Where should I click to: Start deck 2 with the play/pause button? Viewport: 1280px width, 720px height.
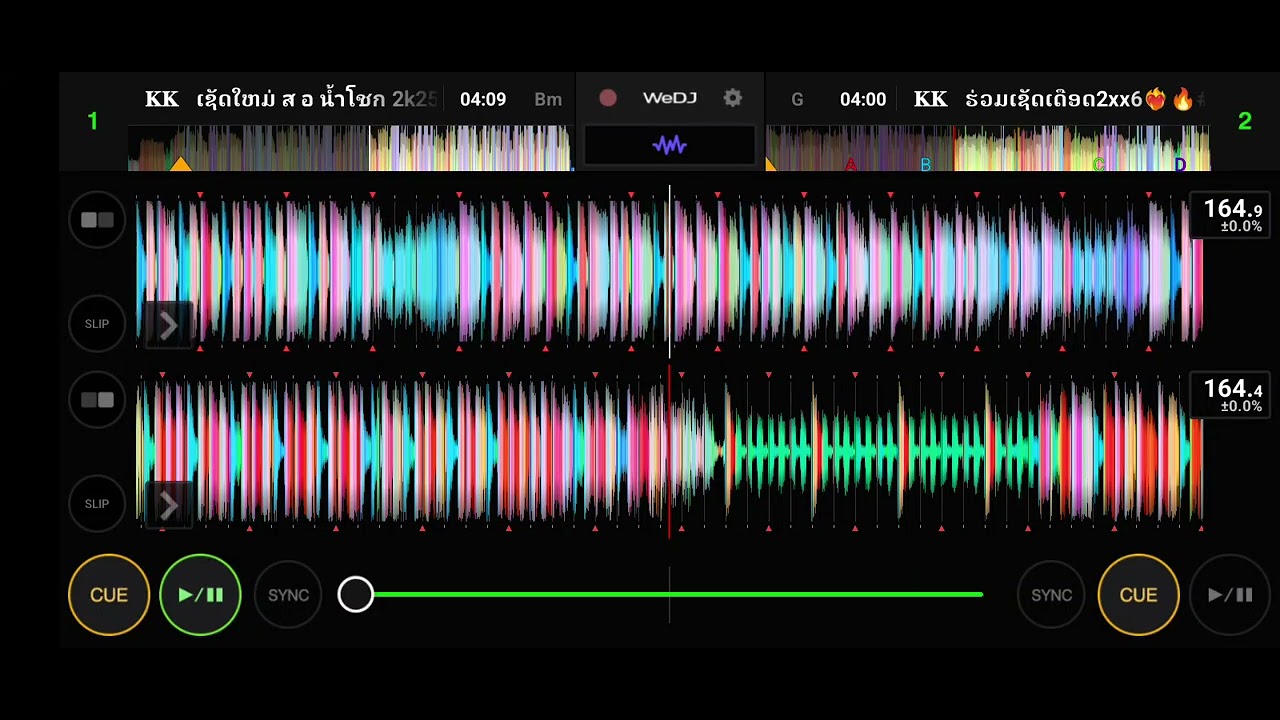coord(1230,595)
